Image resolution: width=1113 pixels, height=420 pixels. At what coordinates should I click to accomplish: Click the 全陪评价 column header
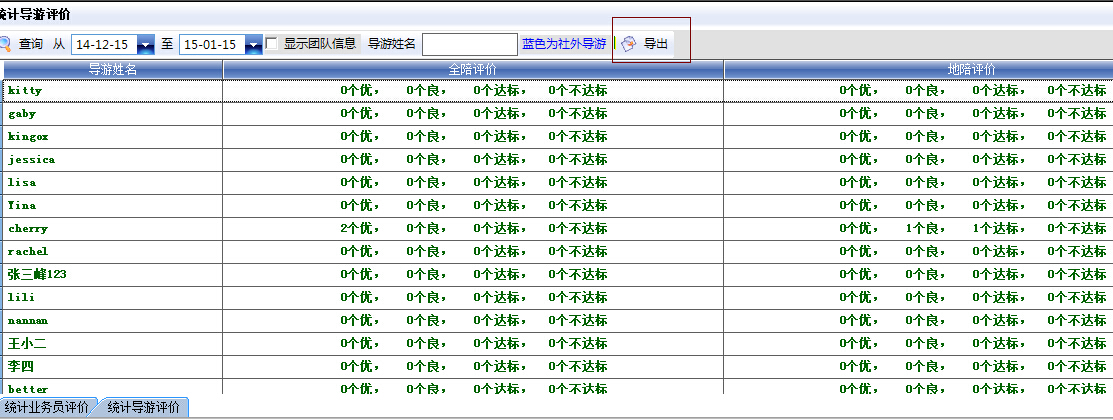pos(473,69)
